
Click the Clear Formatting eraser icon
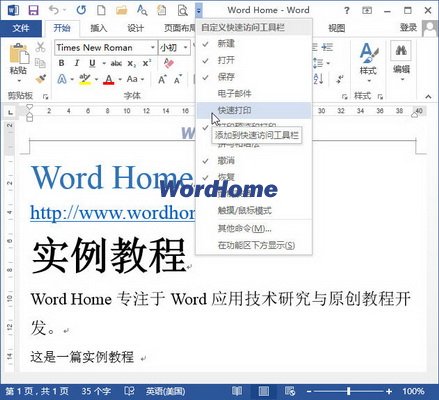169,63
